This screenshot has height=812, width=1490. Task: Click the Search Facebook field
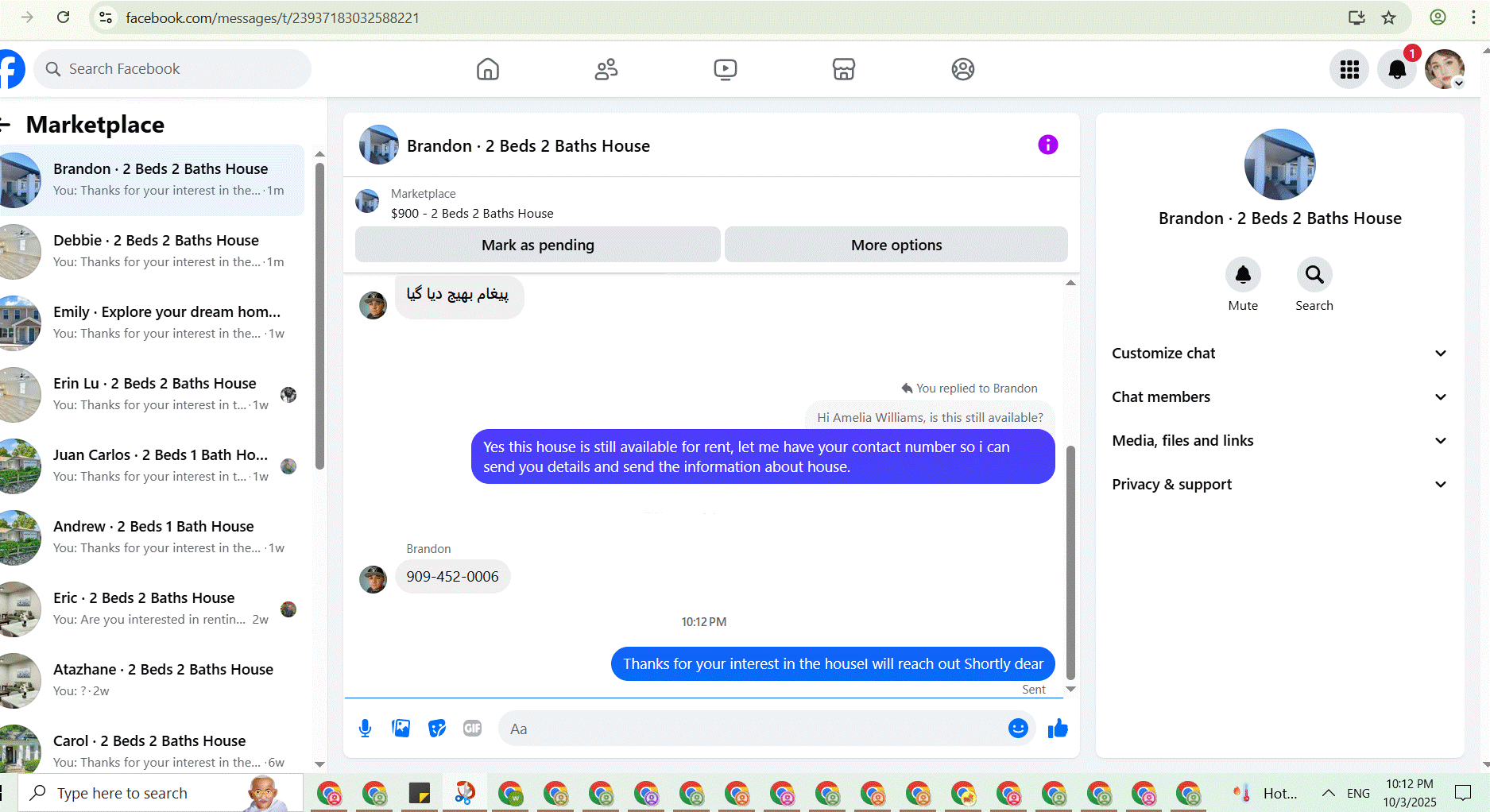click(172, 69)
